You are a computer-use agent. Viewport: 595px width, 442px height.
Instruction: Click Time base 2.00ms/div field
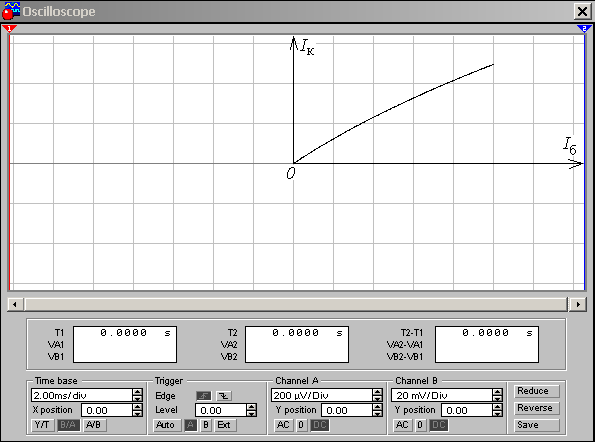82,395
